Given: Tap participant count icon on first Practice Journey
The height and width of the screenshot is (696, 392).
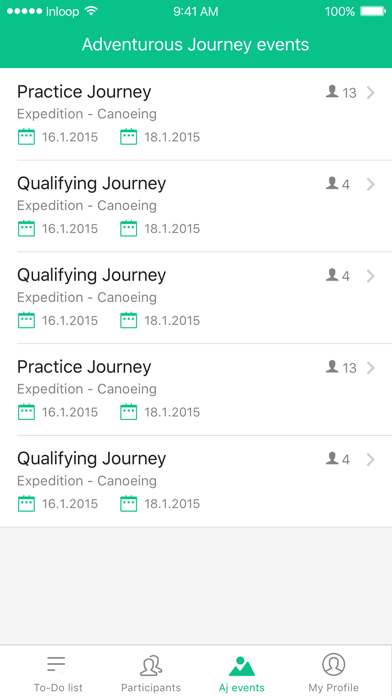Looking at the screenshot, I should [332, 92].
